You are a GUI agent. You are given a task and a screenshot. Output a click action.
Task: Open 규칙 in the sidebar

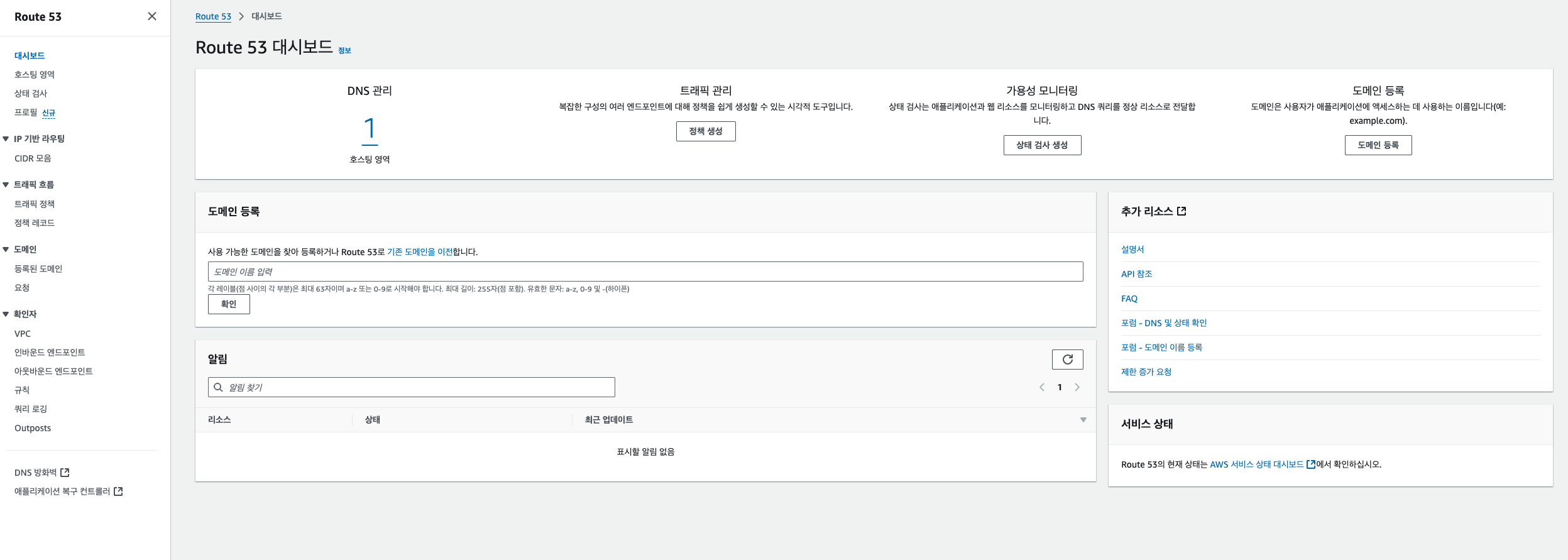[x=22, y=390]
